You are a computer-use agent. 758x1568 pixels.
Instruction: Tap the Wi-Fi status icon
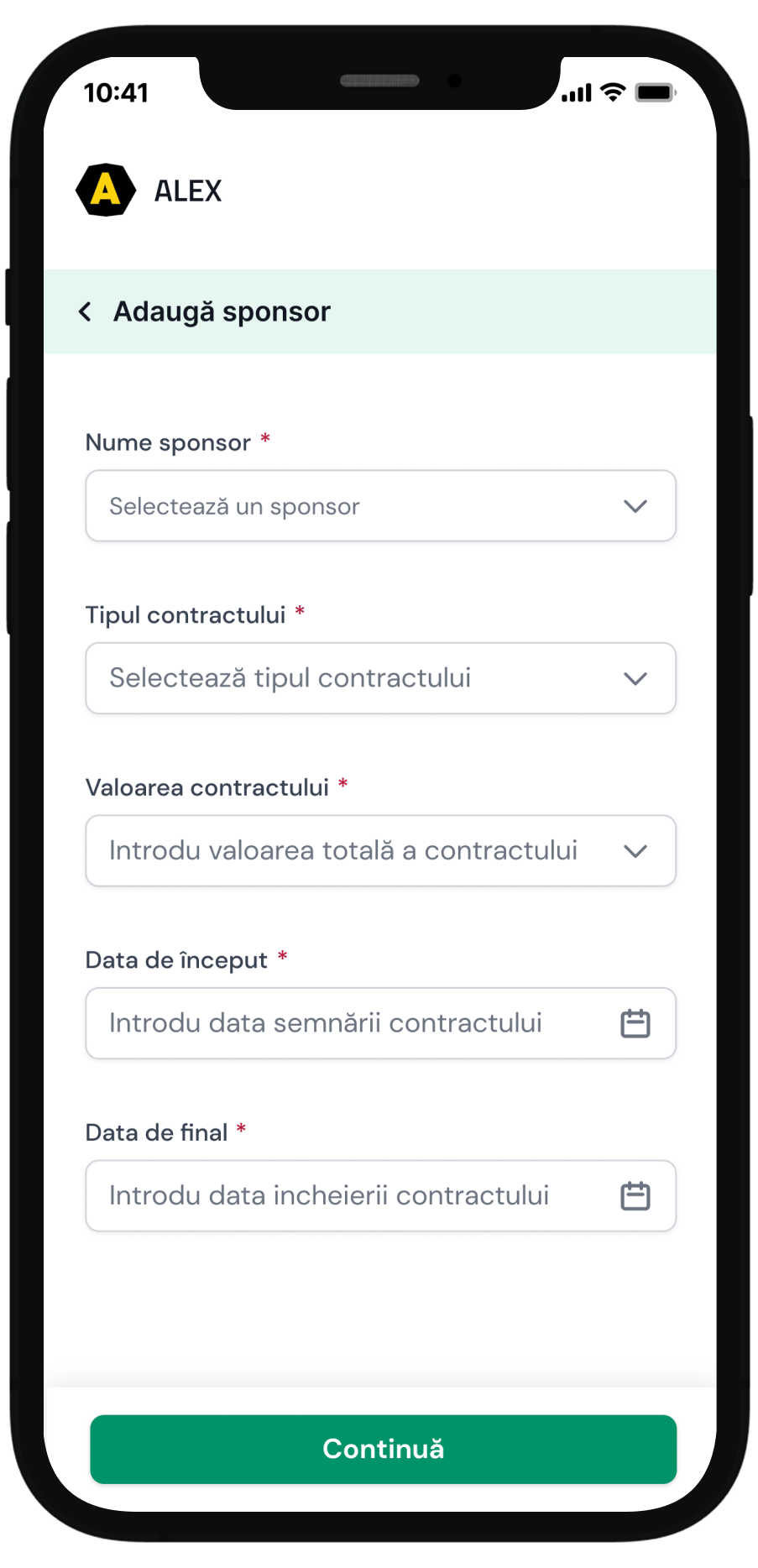pyautogui.click(x=614, y=92)
